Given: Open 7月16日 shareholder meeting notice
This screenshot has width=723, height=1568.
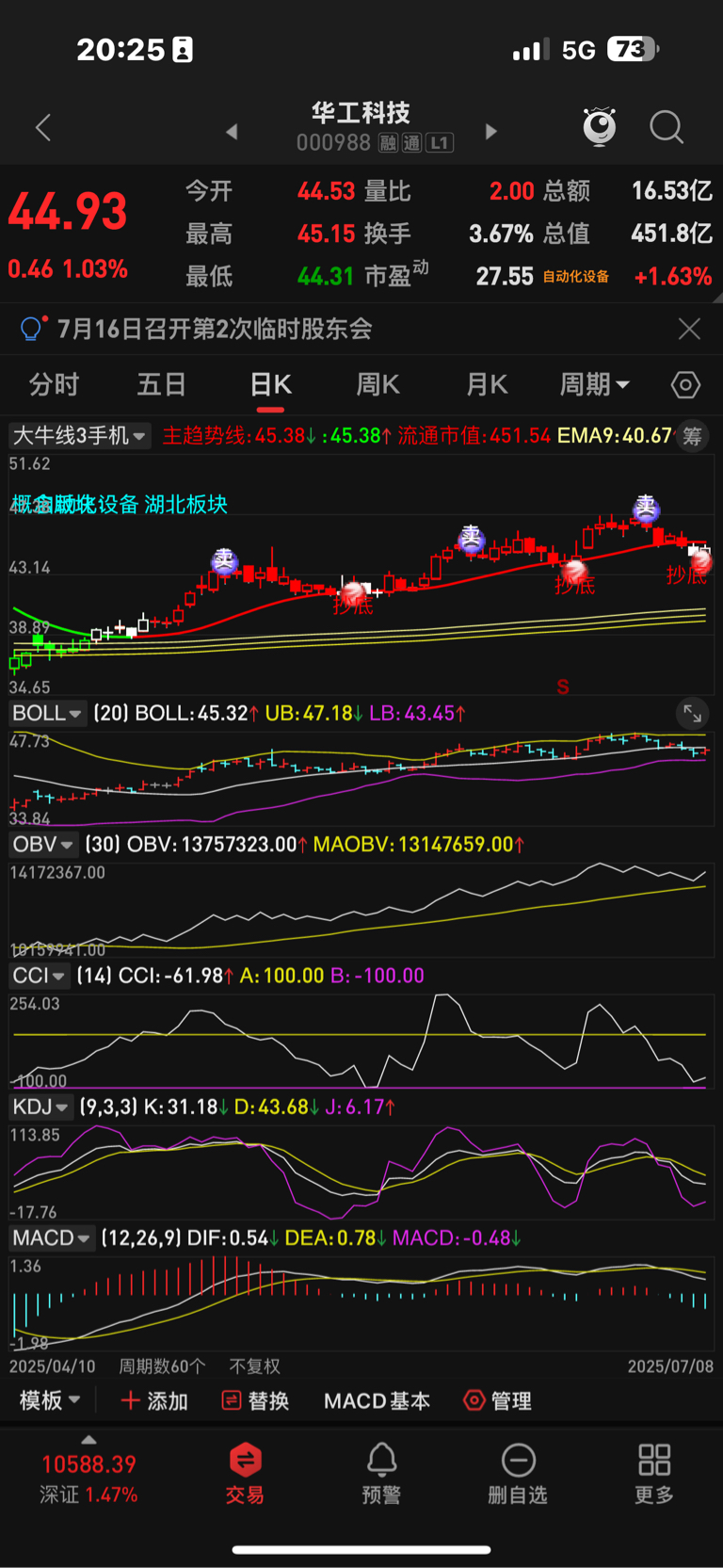Looking at the screenshot, I should pos(215,329).
